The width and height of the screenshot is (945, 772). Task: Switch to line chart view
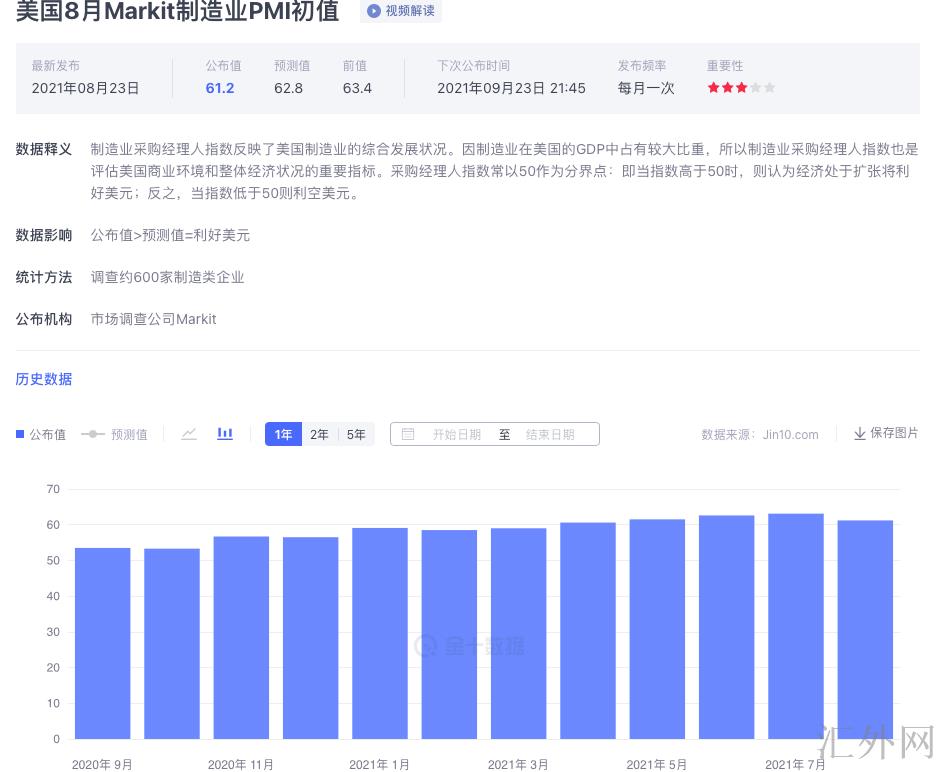click(189, 434)
